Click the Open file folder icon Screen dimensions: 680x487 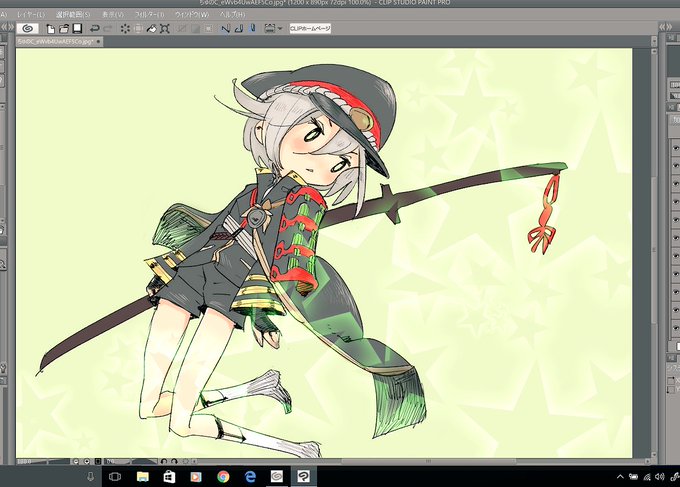click(64, 29)
